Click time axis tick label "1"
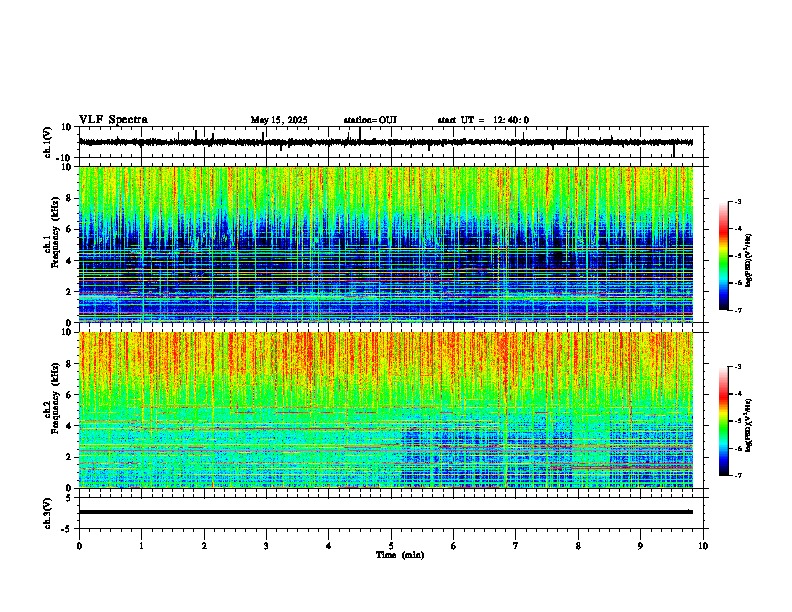Viewport: 792px width, 612px height. coord(141,546)
